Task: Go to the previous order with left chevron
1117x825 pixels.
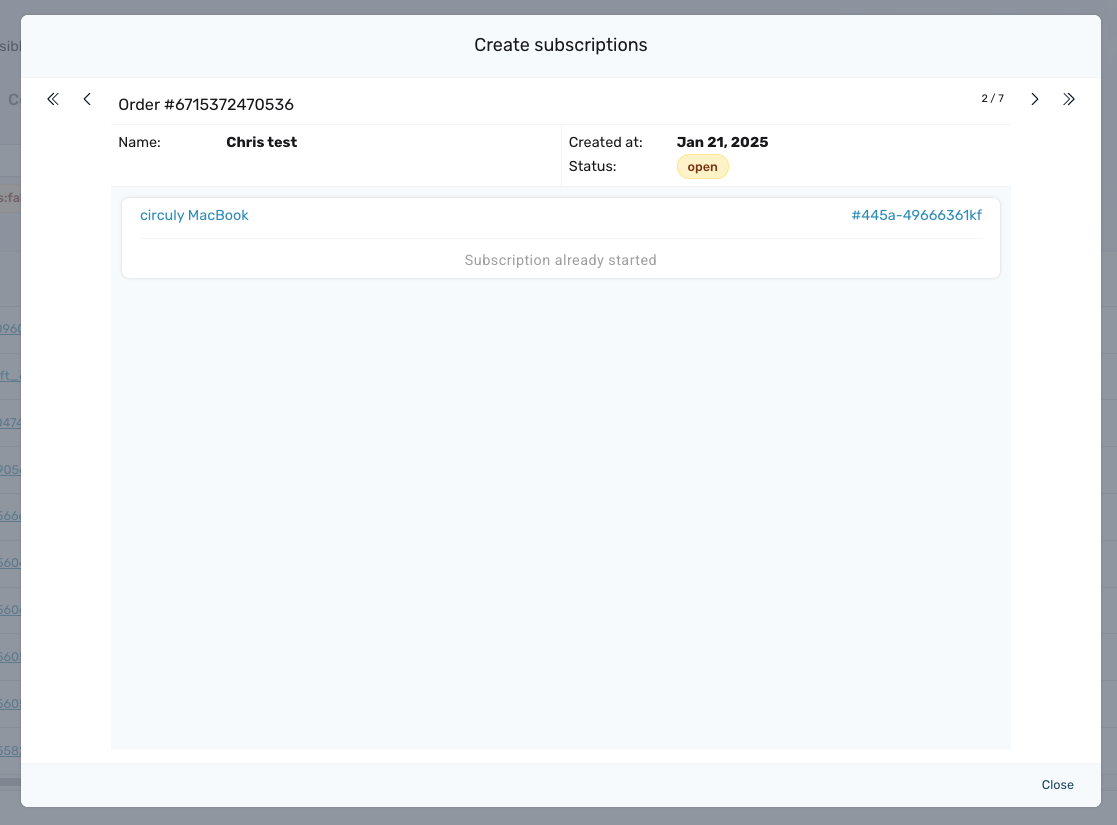Action: (x=87, y=99)
